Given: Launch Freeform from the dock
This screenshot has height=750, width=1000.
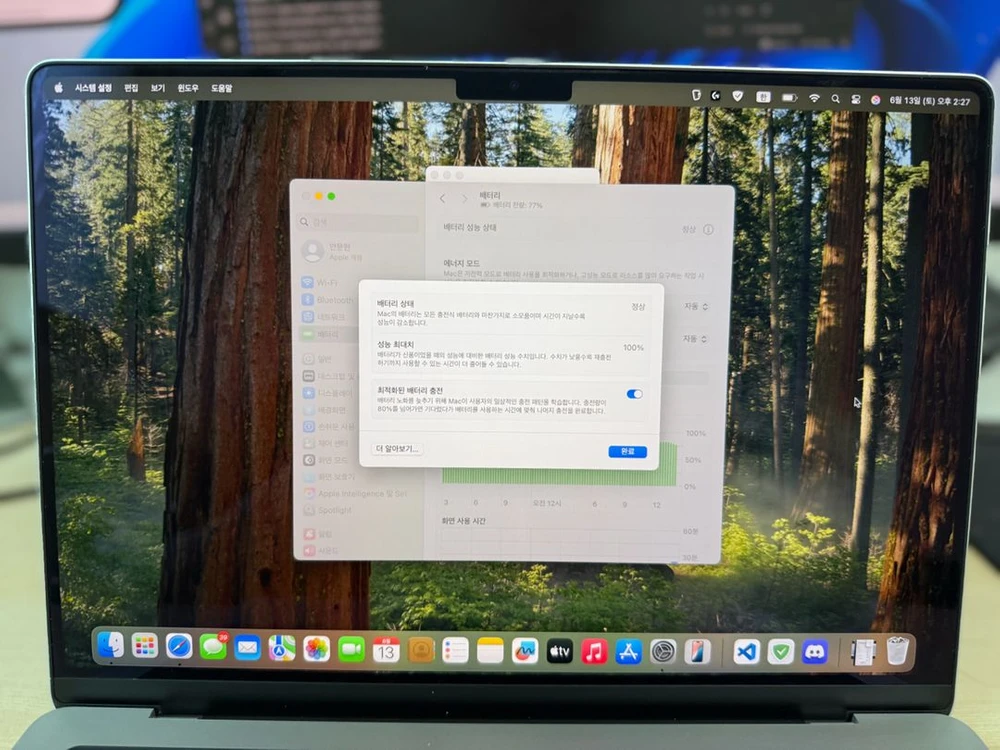Looking at the screenshot, I should click(525, 651).
